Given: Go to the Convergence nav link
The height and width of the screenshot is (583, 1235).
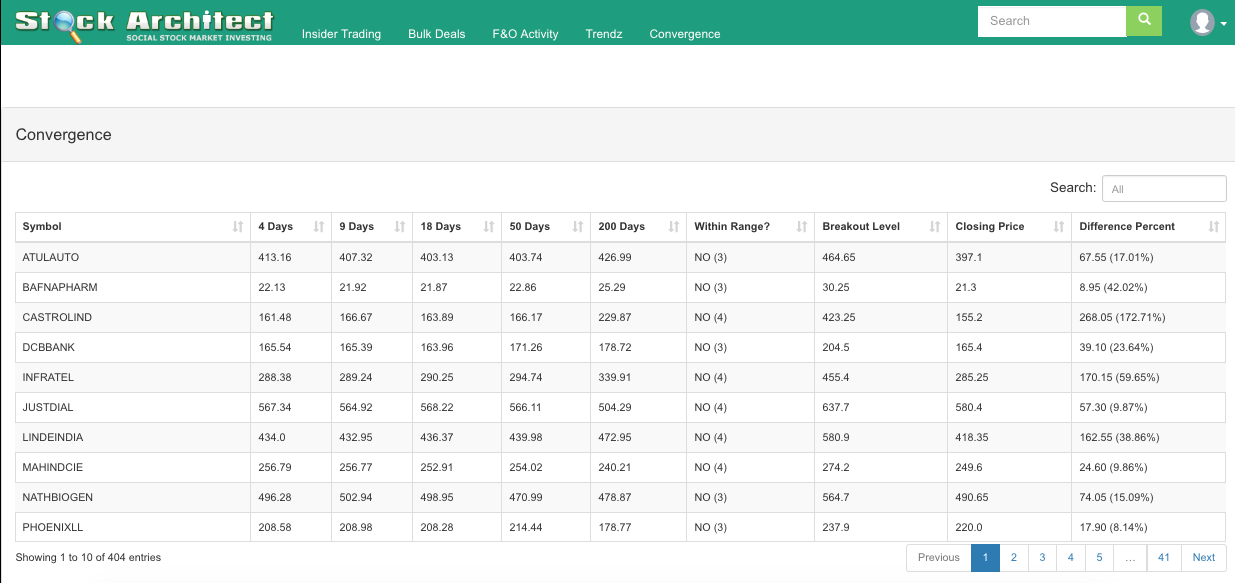Looking at the screenshot, I should (685, 34).
